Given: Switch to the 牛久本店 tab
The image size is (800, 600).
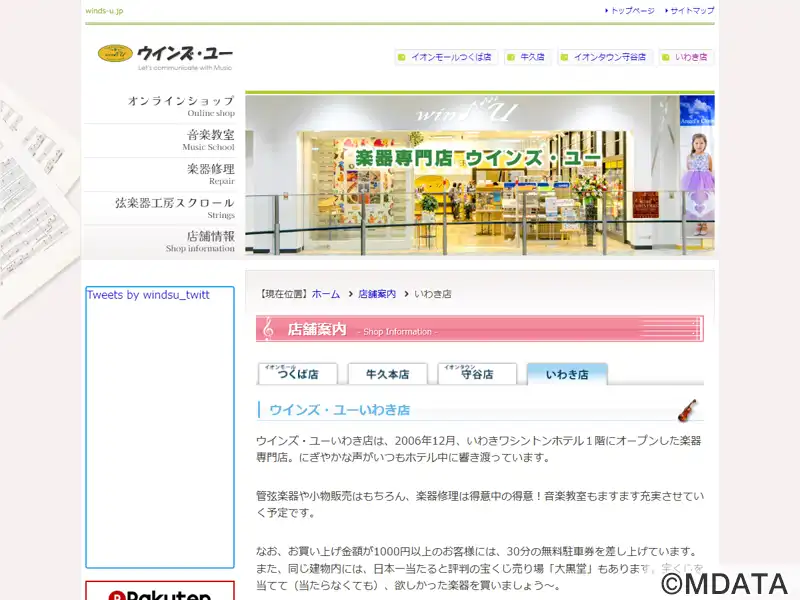Looking at the screenshot, I should click(x=388, y=373).
